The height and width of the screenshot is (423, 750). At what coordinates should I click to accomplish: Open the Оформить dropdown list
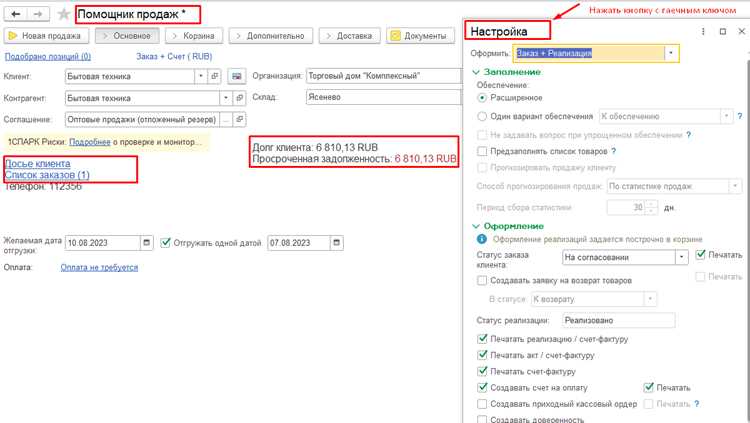coord(671,53)
